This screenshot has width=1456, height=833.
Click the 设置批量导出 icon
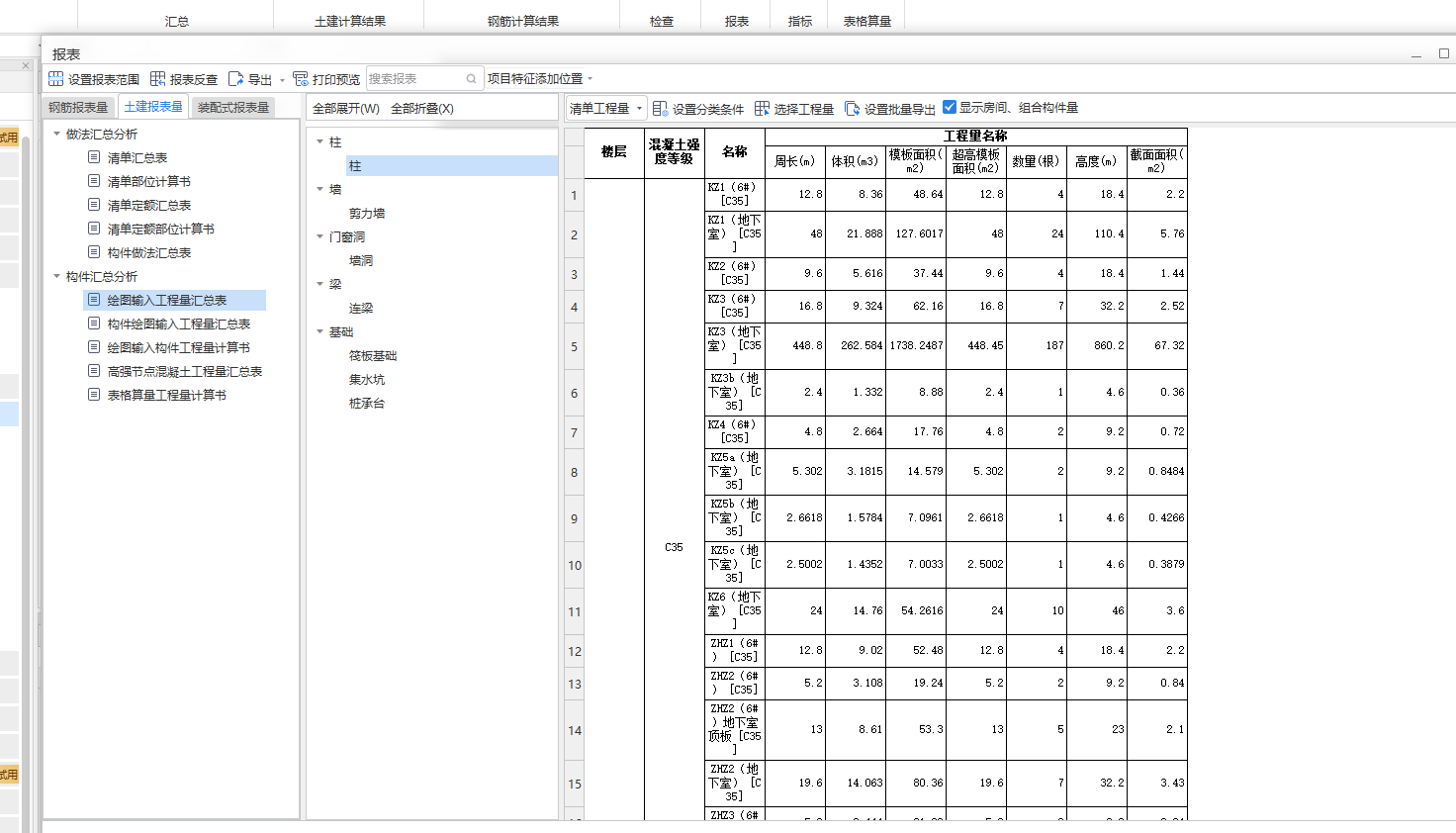click(x=852, y=108)
